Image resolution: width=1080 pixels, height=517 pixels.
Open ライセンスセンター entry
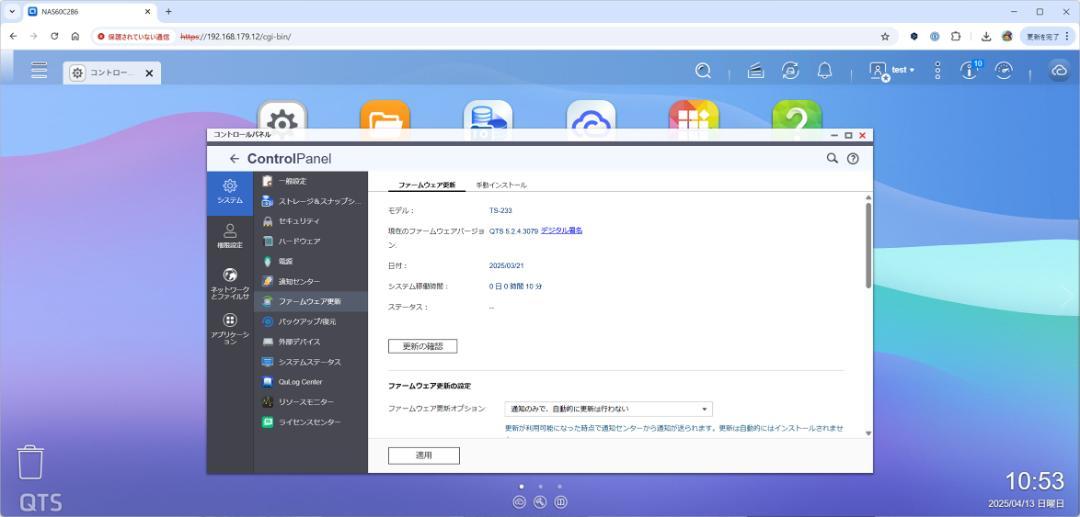pyautogui.click(x=311, y=421)
